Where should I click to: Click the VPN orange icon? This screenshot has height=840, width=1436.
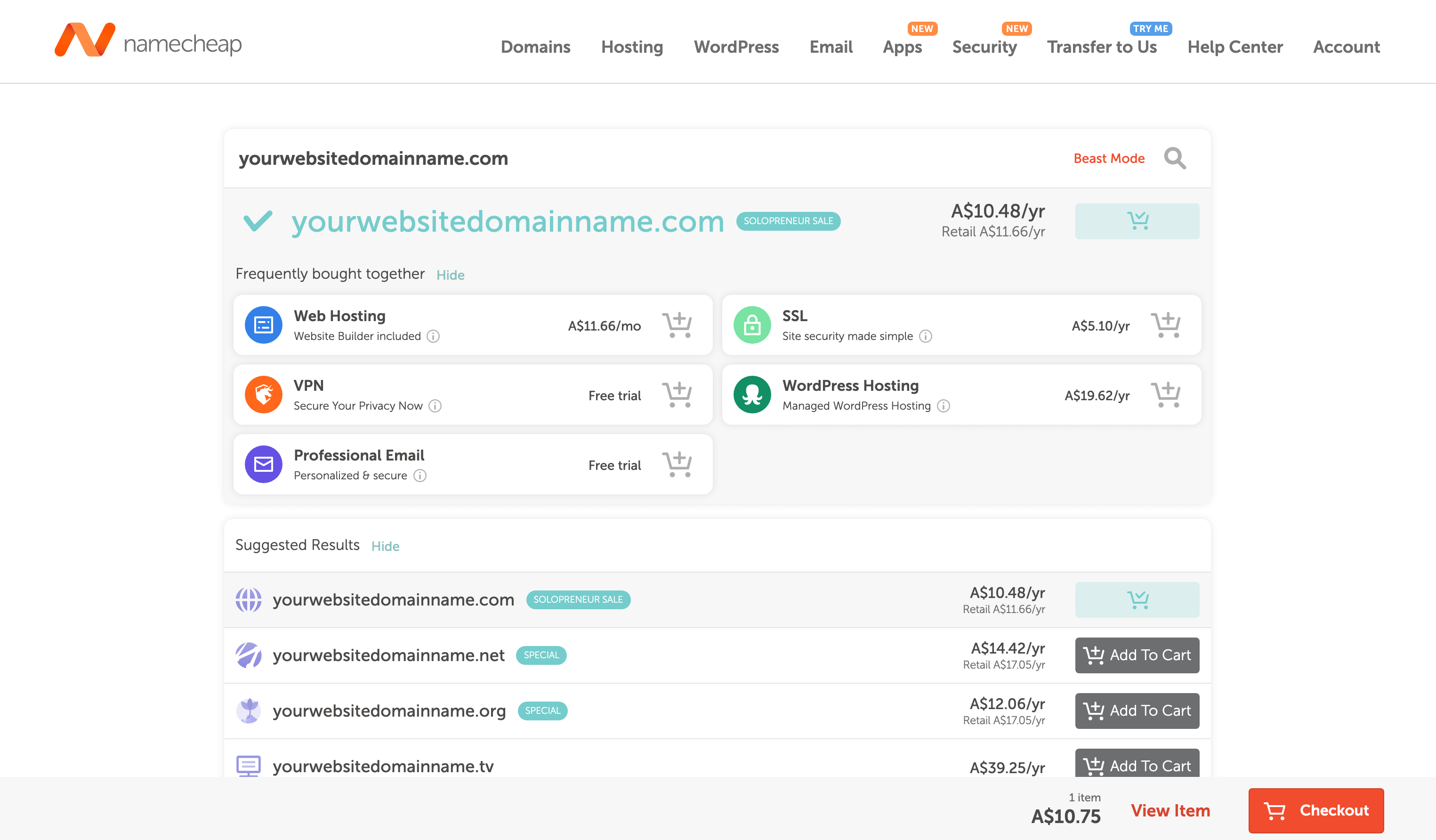point(263,395)
